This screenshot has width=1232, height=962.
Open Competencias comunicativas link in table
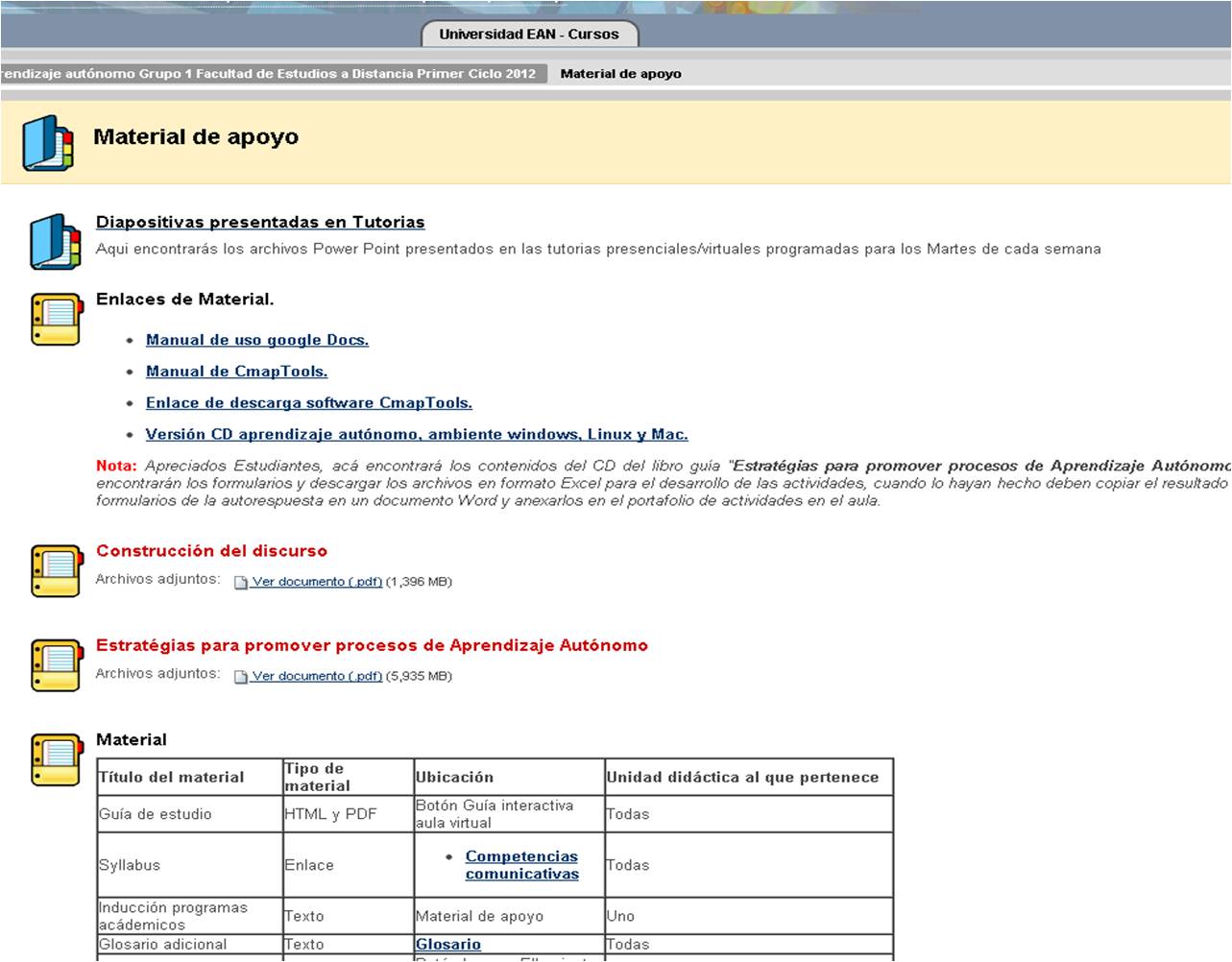pyautogui.click(x=521, y=865)
